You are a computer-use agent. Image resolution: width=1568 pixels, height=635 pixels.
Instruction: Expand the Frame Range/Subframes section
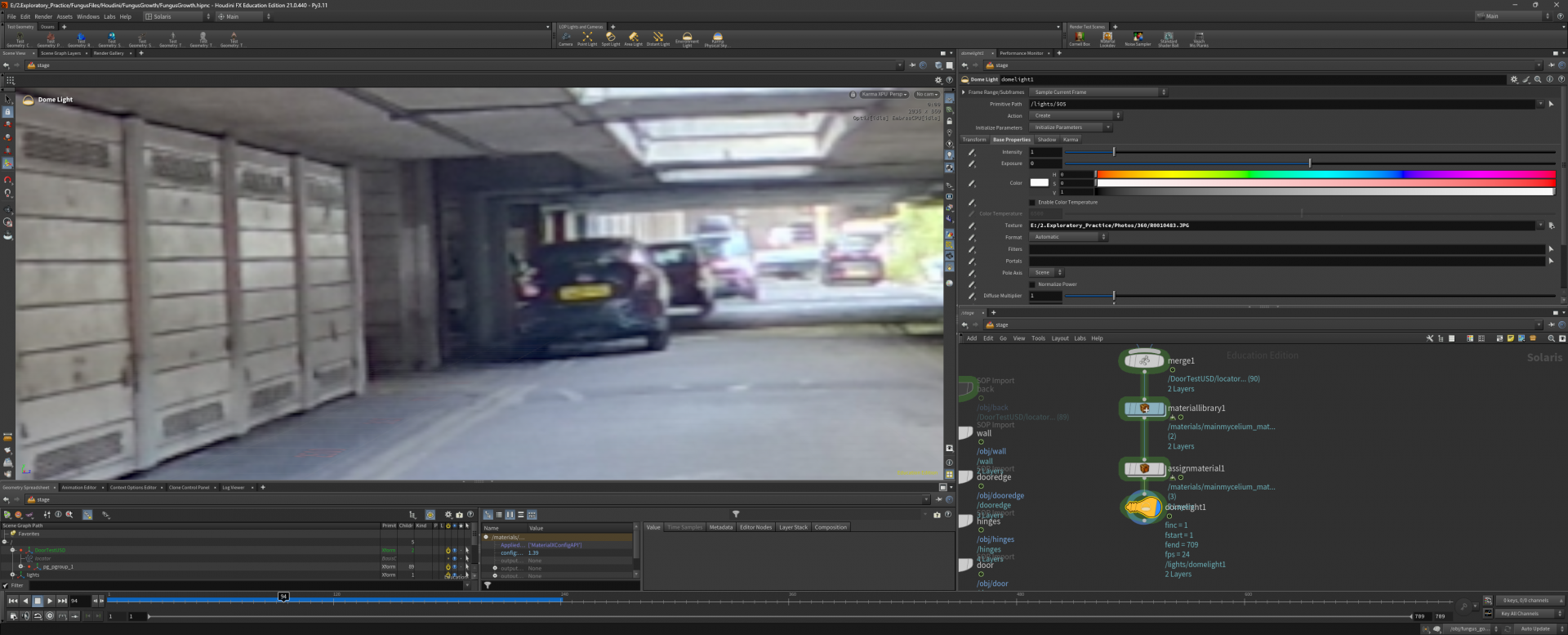[964, 92]
